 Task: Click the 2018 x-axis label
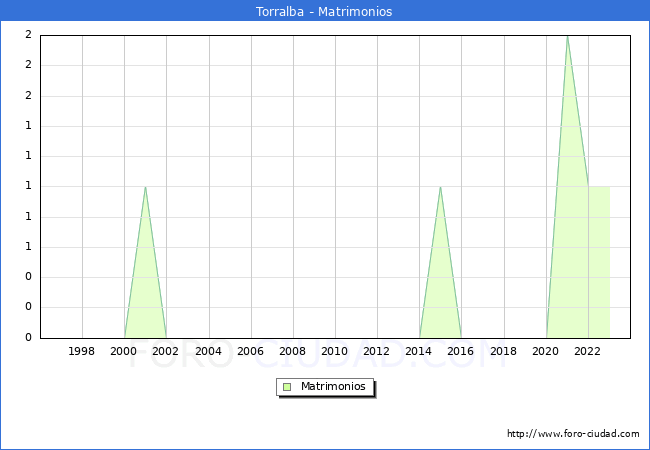pos(503,351)
